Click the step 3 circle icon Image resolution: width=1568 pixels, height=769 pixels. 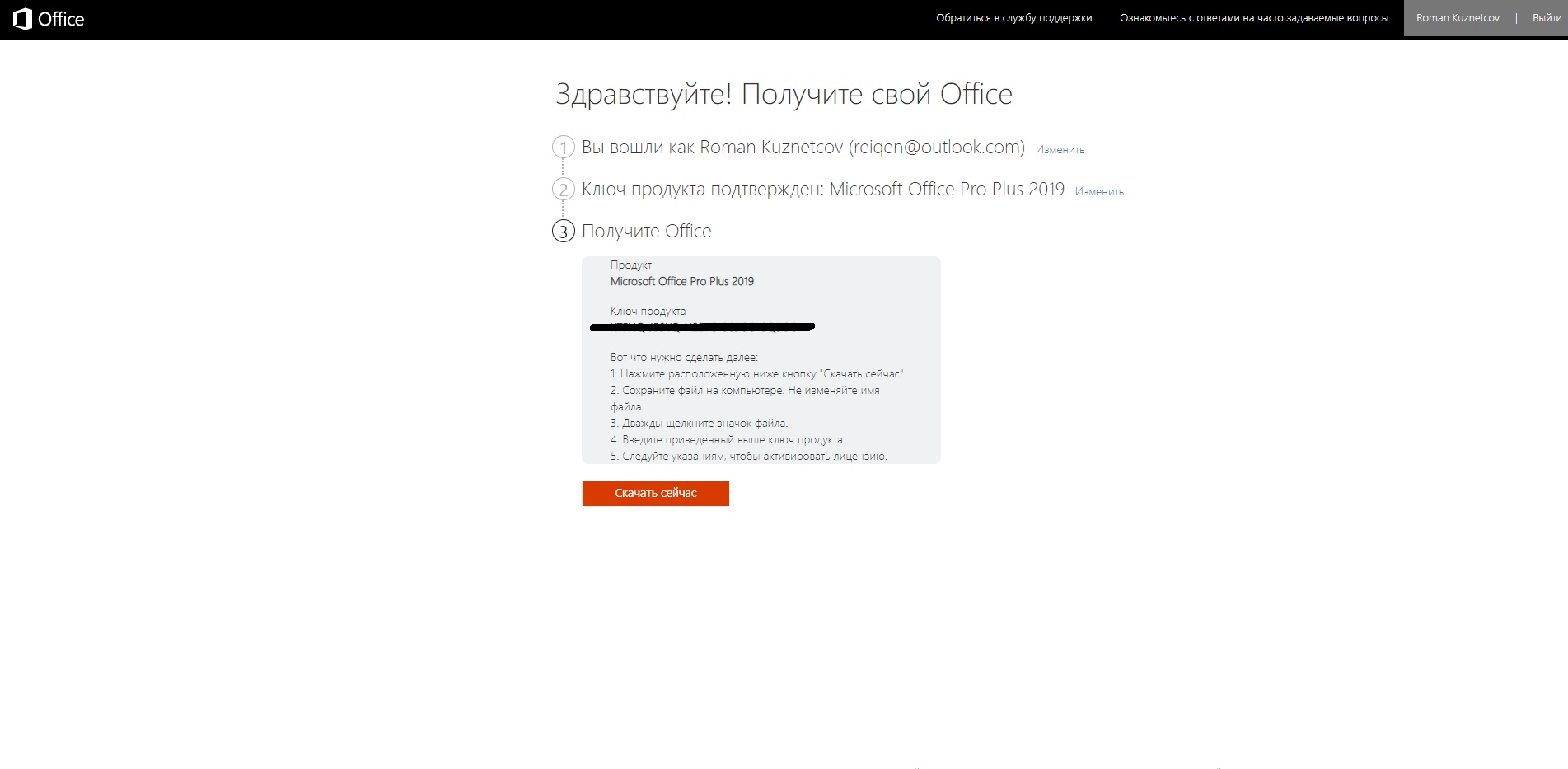[563, 231]
